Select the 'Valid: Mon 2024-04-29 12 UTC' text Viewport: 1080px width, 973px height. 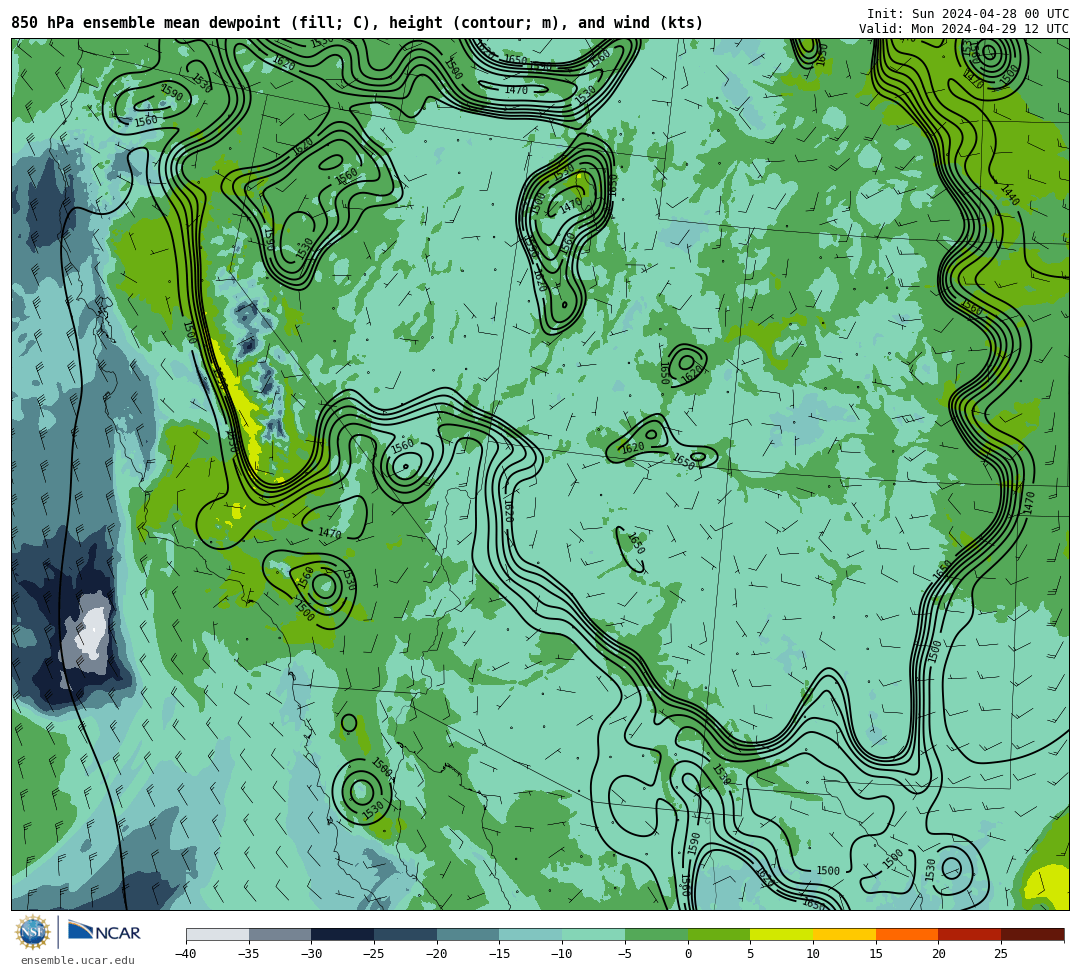(964, 29)
